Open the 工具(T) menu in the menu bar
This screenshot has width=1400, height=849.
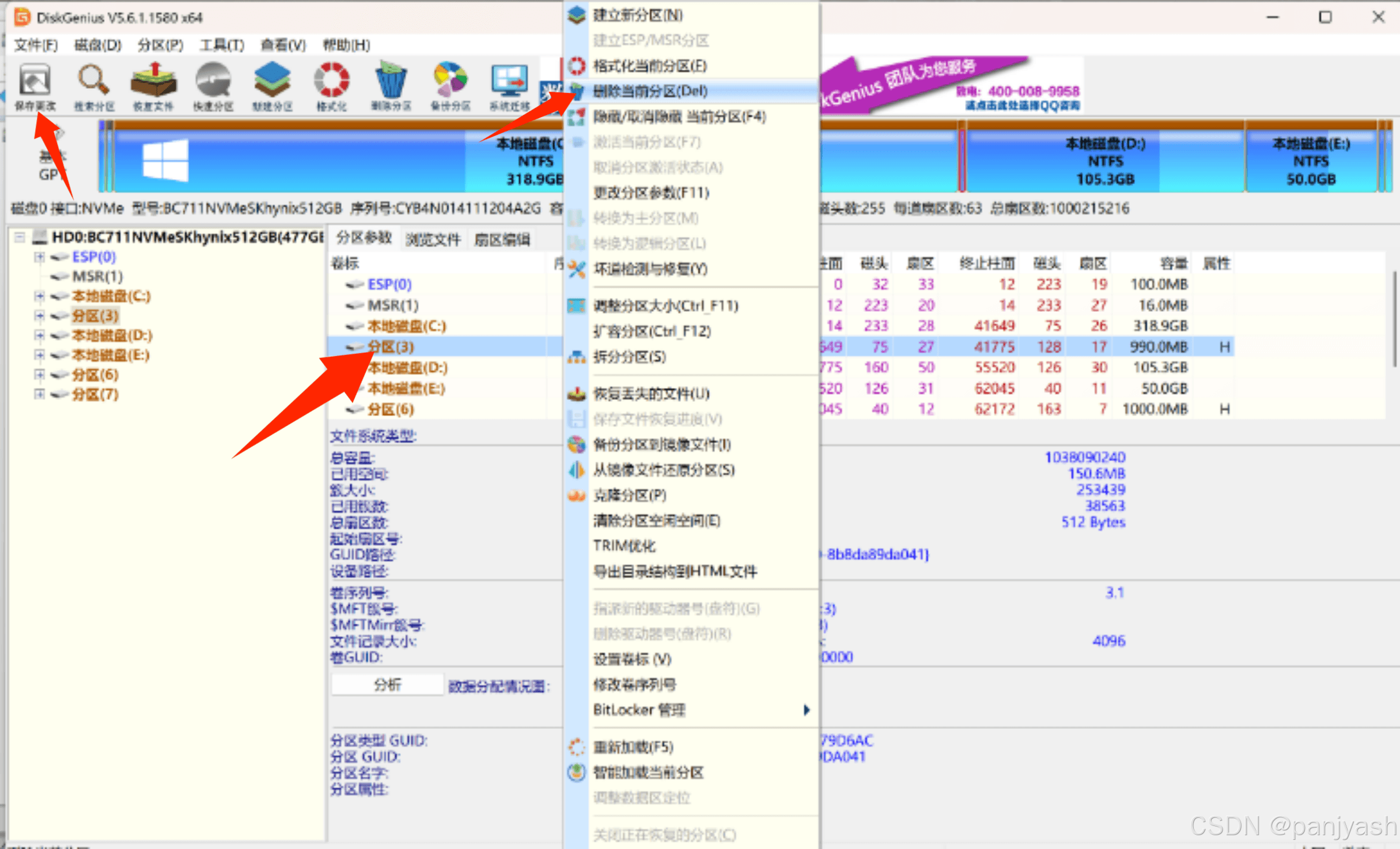tap(221, 45)
